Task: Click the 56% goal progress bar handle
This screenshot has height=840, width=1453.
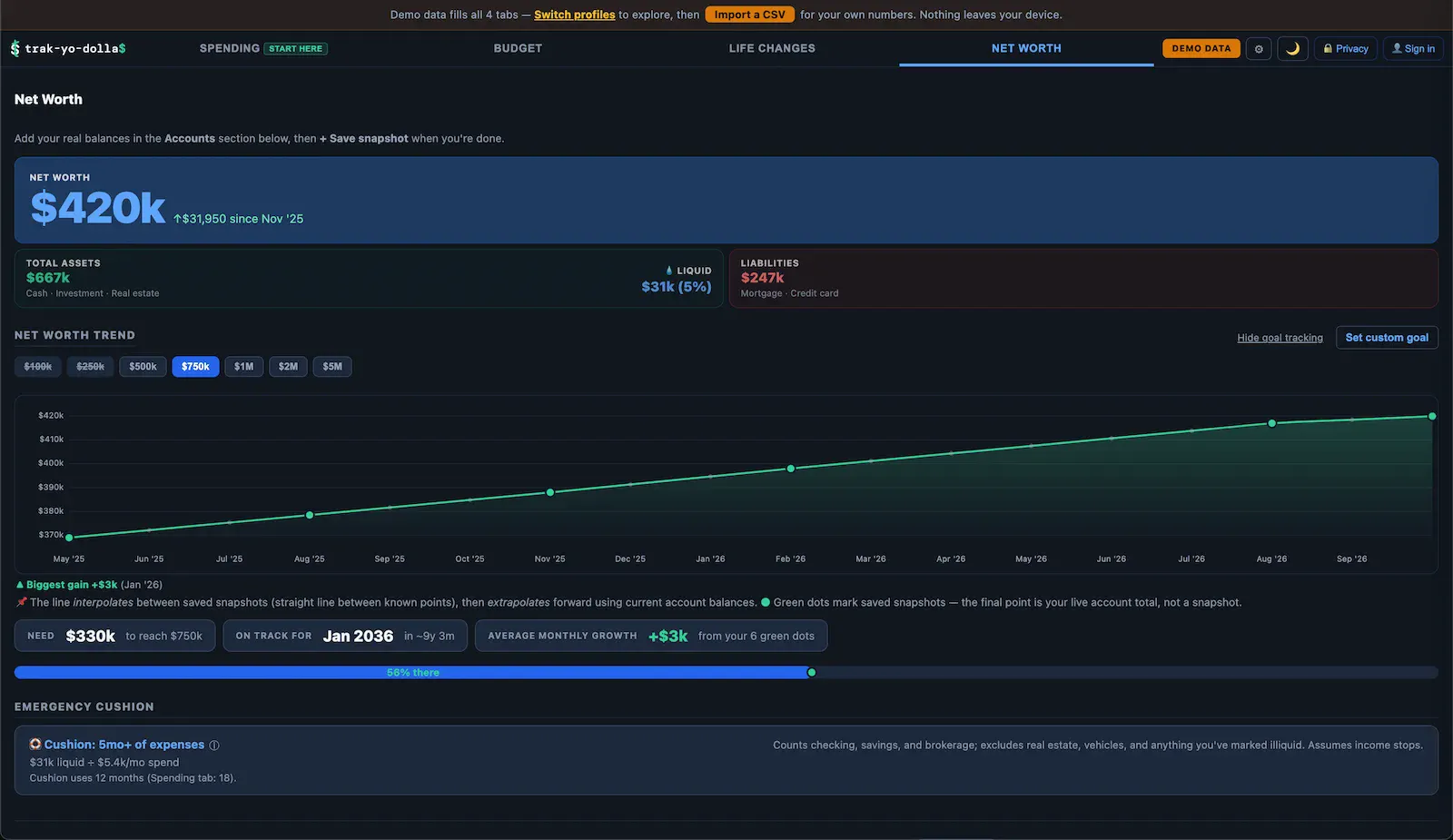Action: [x=812, y=673]
